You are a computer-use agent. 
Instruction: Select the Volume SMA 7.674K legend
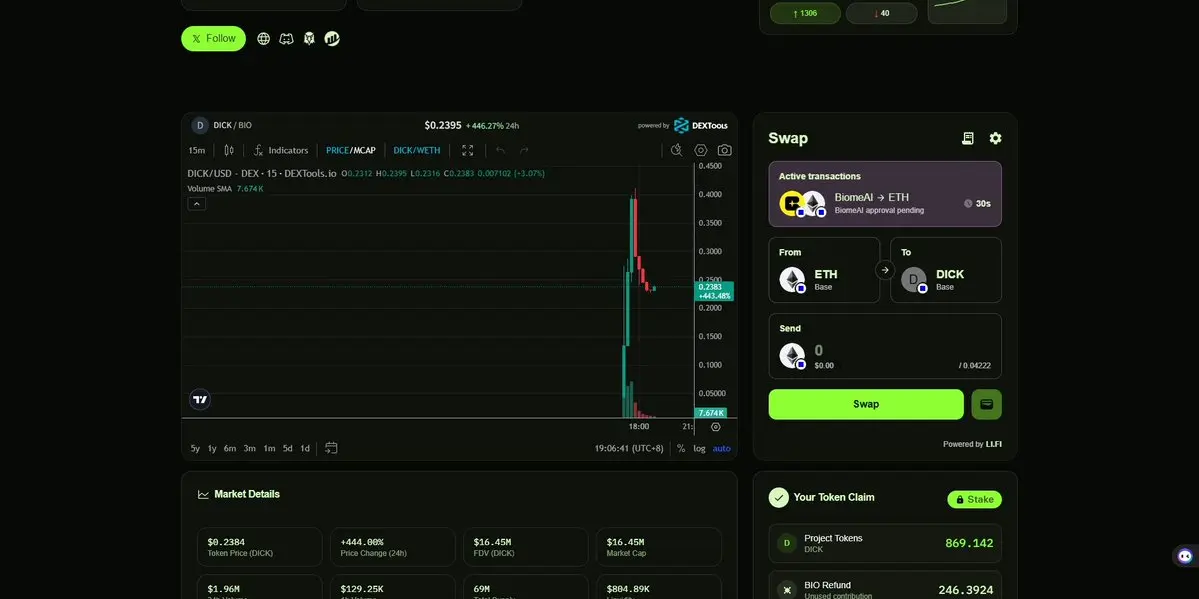tap(226, 188)
